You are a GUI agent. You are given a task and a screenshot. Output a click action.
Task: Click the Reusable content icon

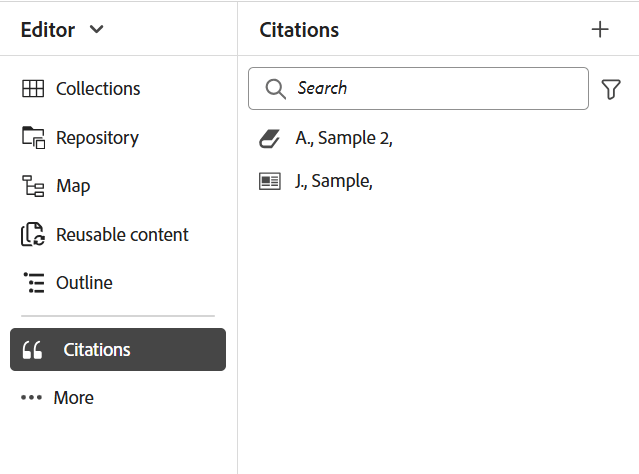33,235
